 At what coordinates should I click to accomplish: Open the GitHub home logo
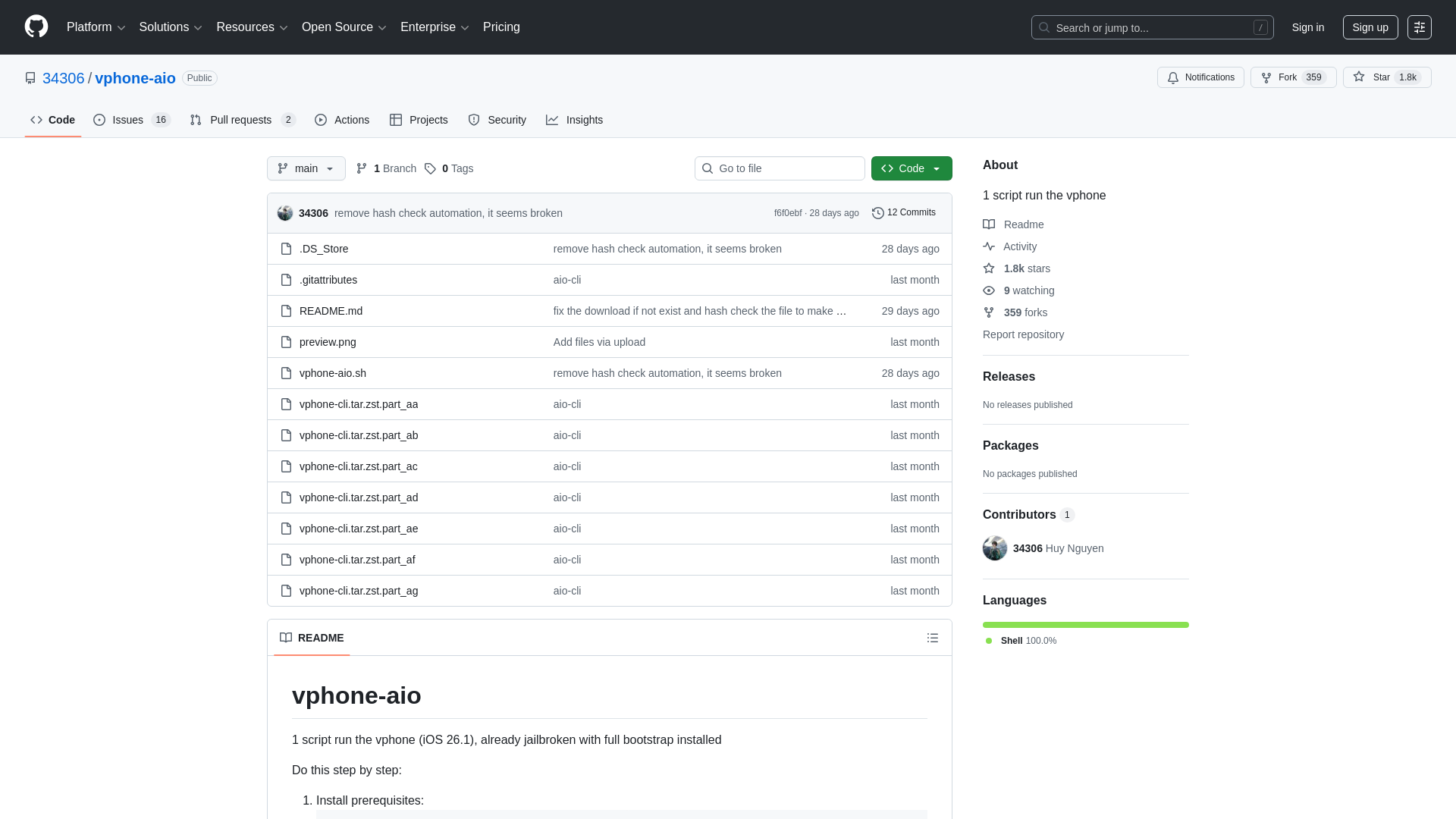pos(36,27)
